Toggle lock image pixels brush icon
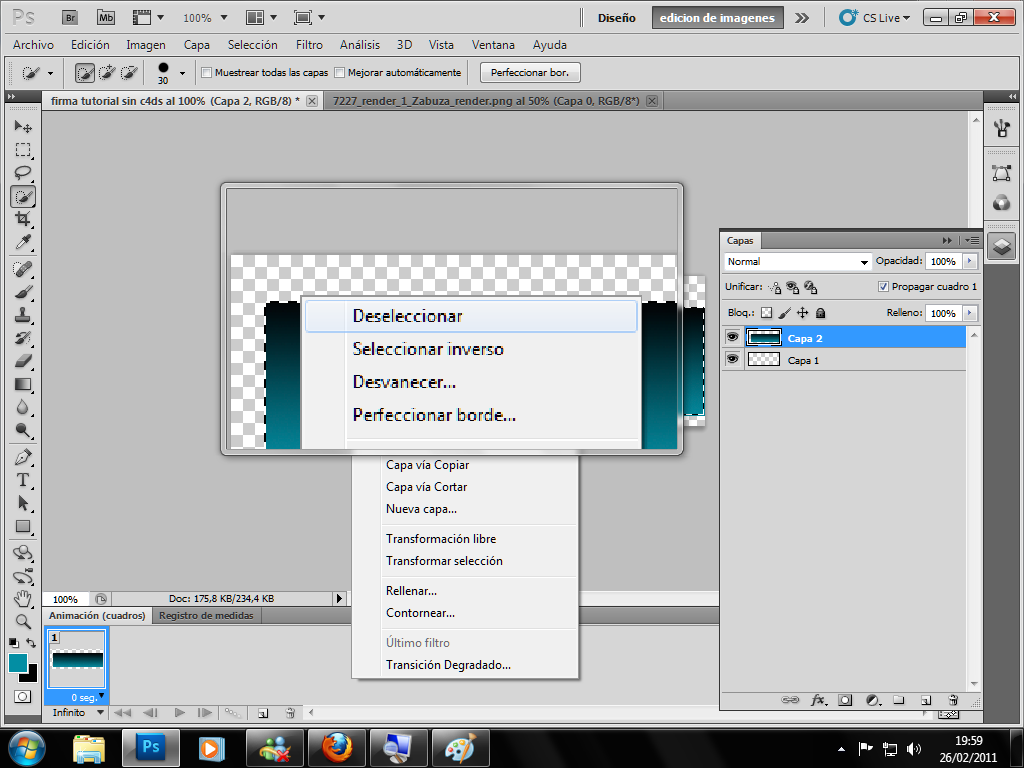Image resolution: width=1024 pixels, height=768 pixels. [x=784, y=313]
